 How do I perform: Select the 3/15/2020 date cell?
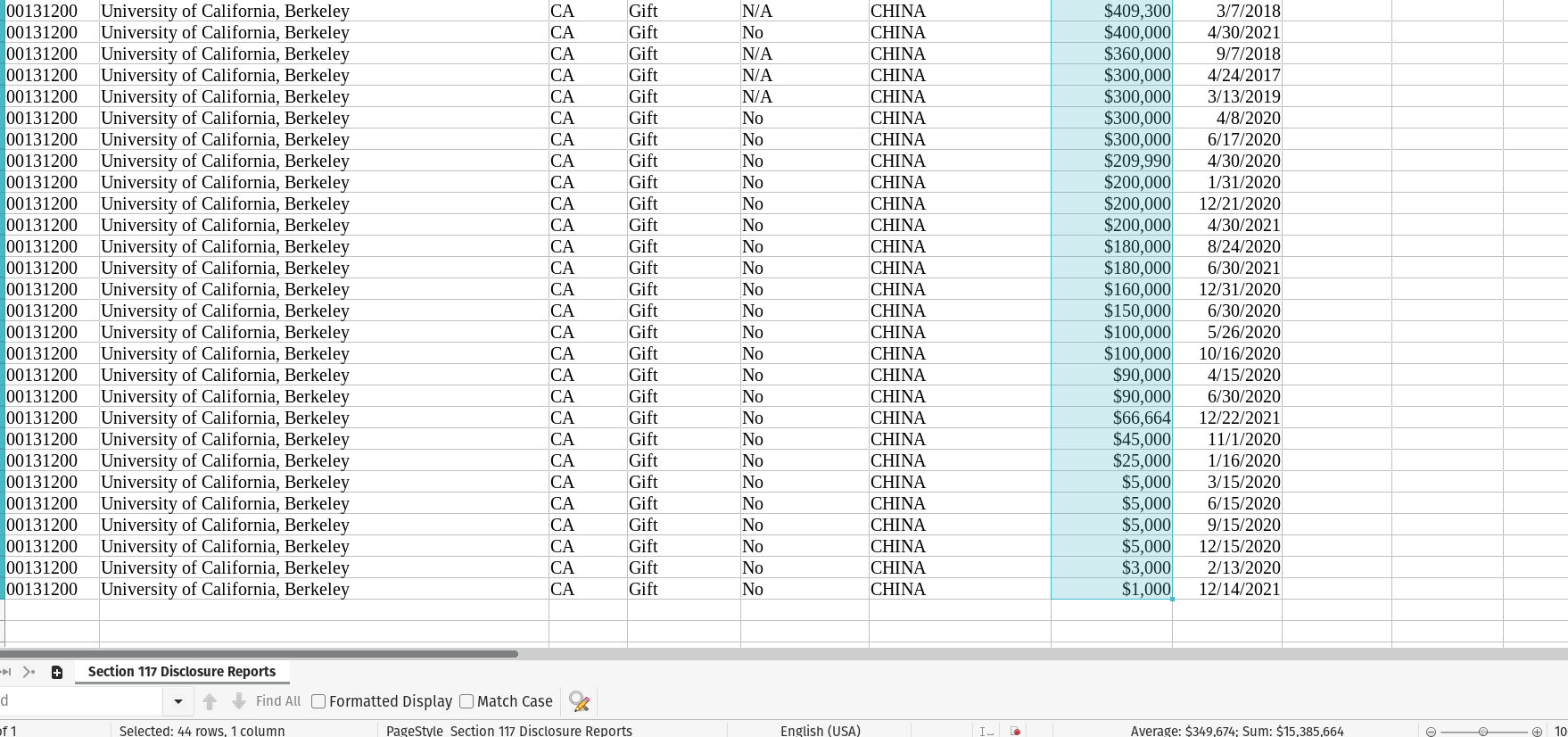1227,482
